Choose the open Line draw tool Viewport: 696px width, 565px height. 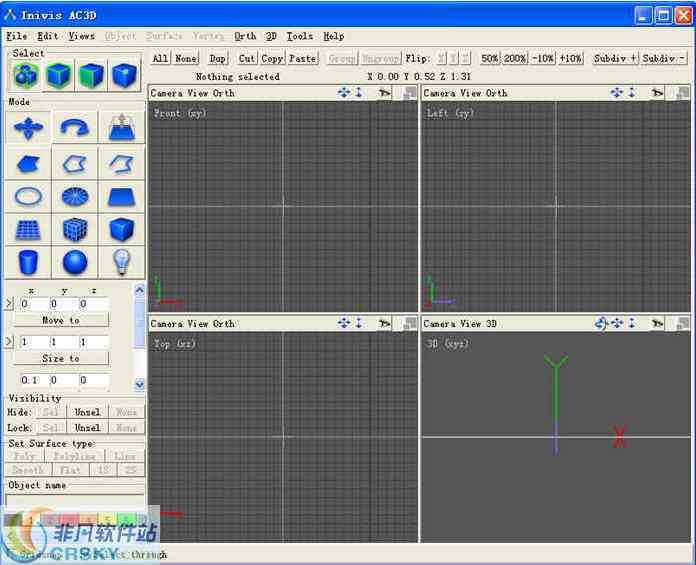click(x=122, y=164)
